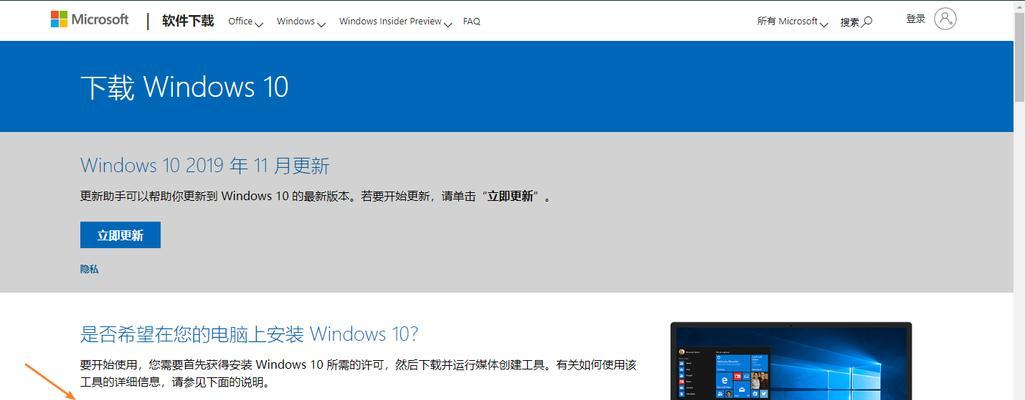Click heading '是否希望在您的电脑上安装 Windows 10?'
1025x400 pixels.
click(248, 335)
